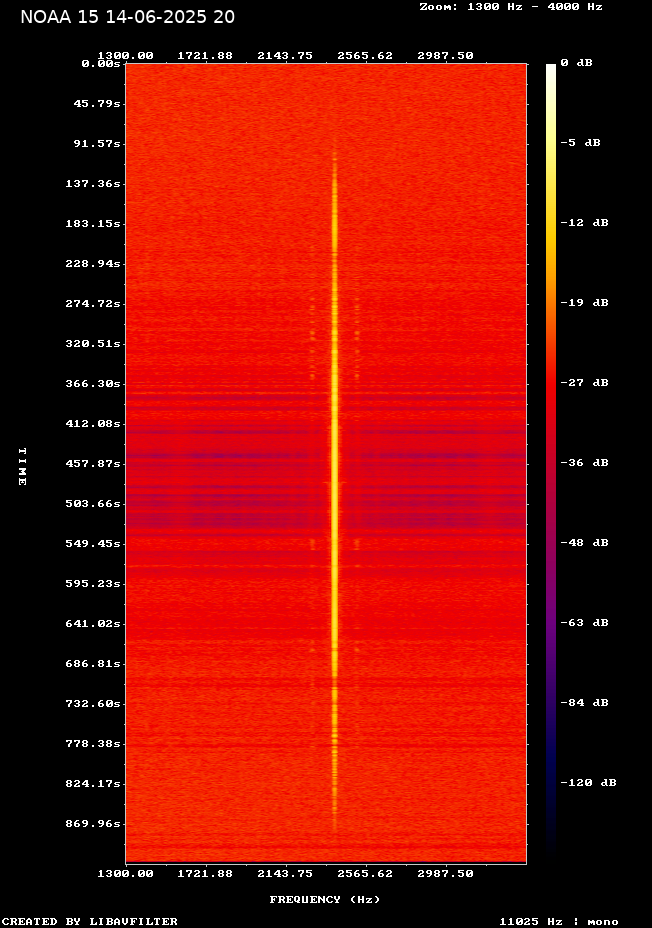Select the -120 dB color scale label
The height and width of the screenshot is (928, 652).
(588, 783)
